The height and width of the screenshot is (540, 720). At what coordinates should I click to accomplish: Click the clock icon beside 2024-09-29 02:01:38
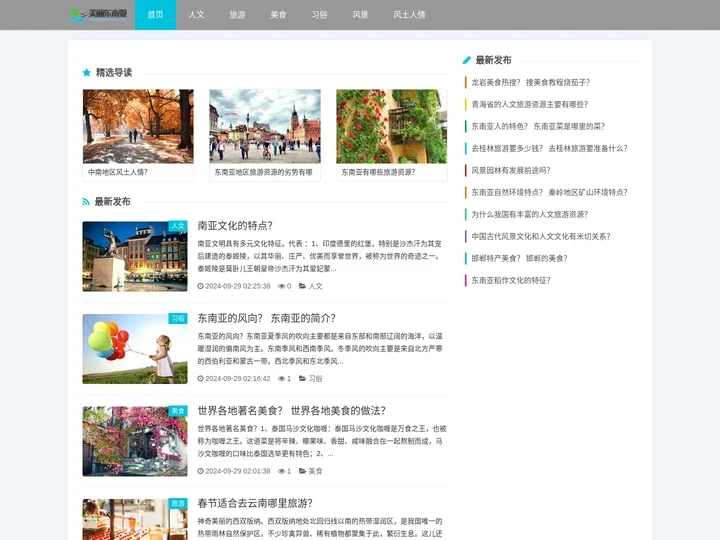[200, 471]
